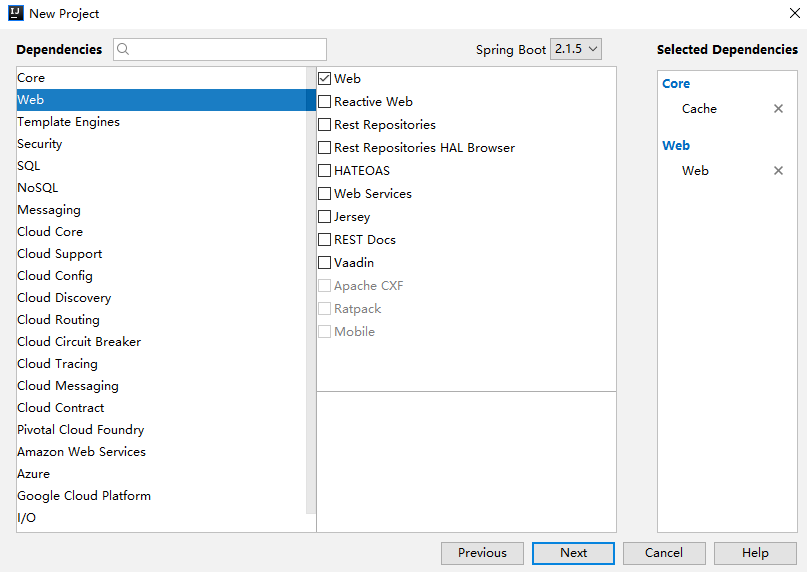The height and width of the screenshot is (572, 807).
Task: Click the search magnifier icon
Action: coord(124,49)
